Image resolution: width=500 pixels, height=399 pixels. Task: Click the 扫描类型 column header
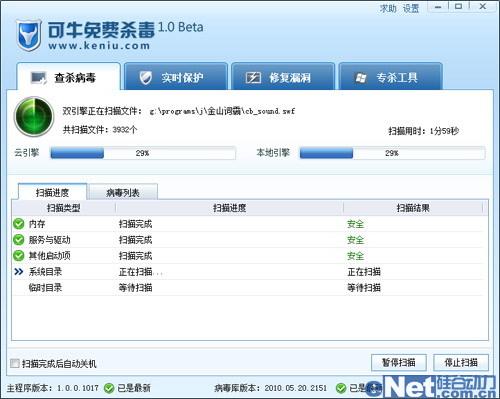64,208
